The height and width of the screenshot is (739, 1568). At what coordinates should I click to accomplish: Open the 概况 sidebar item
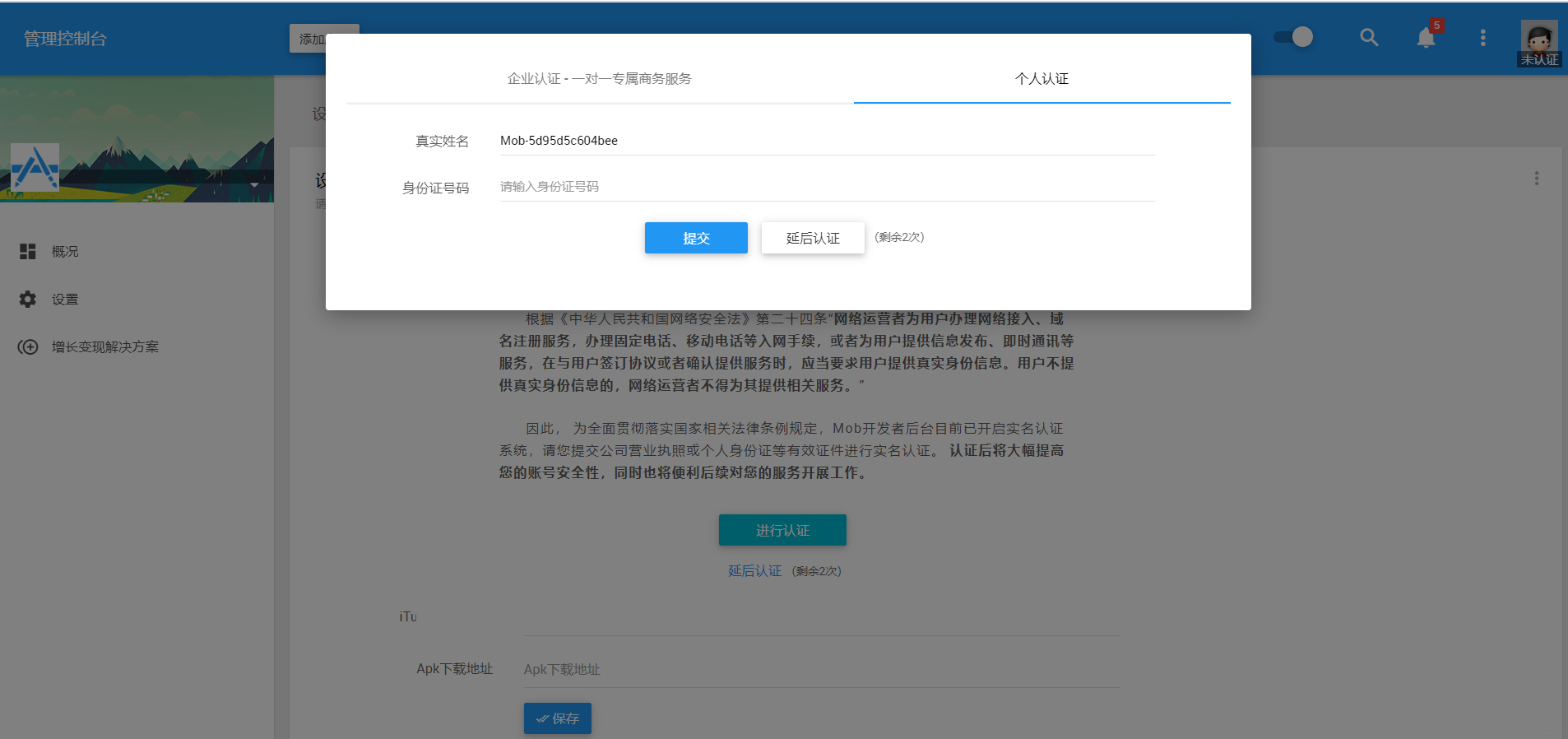pos(65,252)
